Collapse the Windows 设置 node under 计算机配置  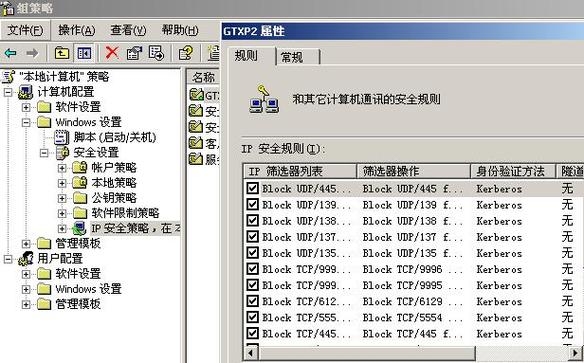[x=26, y=122]
